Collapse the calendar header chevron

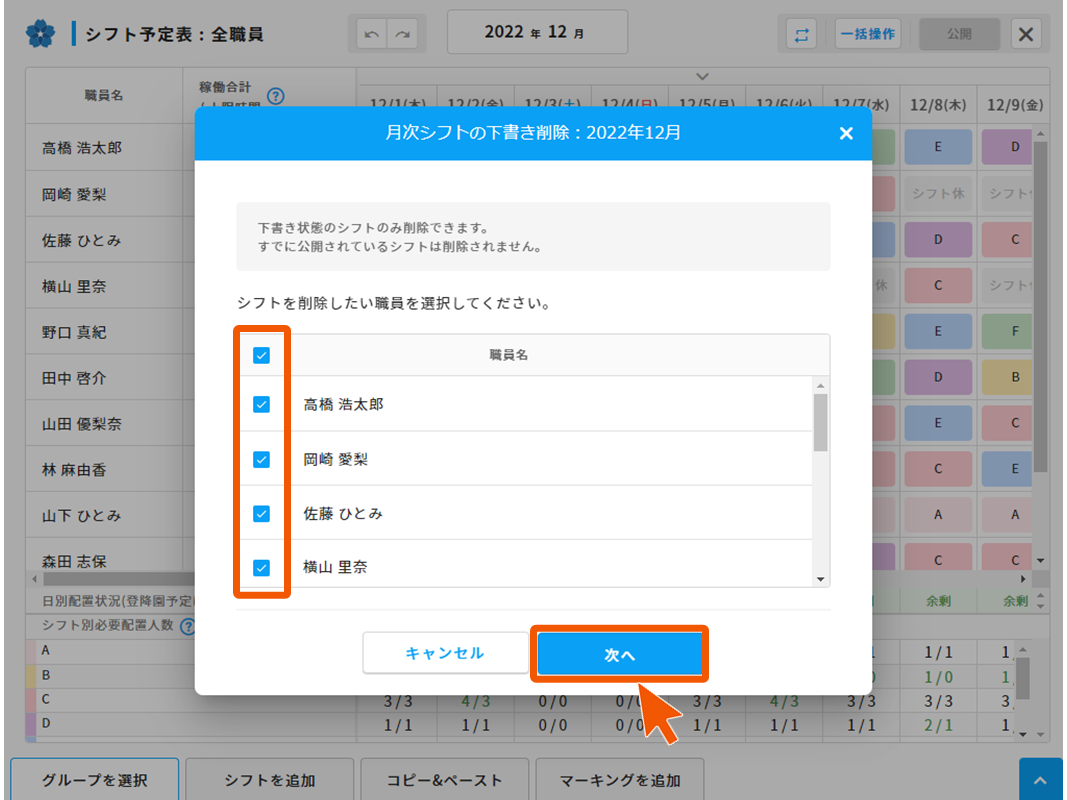[x=703, y=76]
